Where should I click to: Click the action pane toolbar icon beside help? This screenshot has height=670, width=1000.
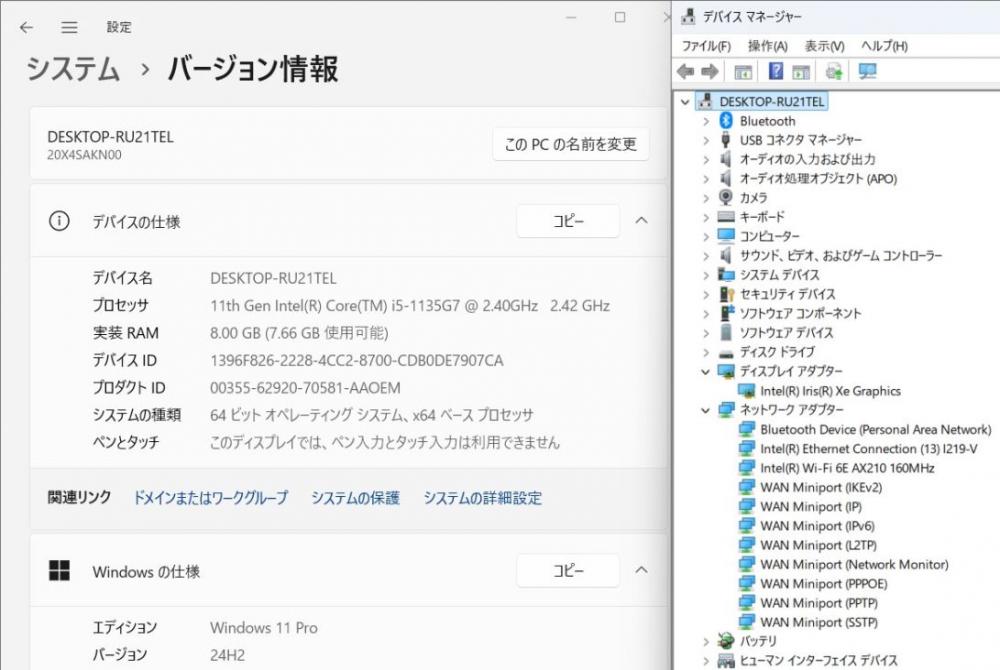coord(801,71)
